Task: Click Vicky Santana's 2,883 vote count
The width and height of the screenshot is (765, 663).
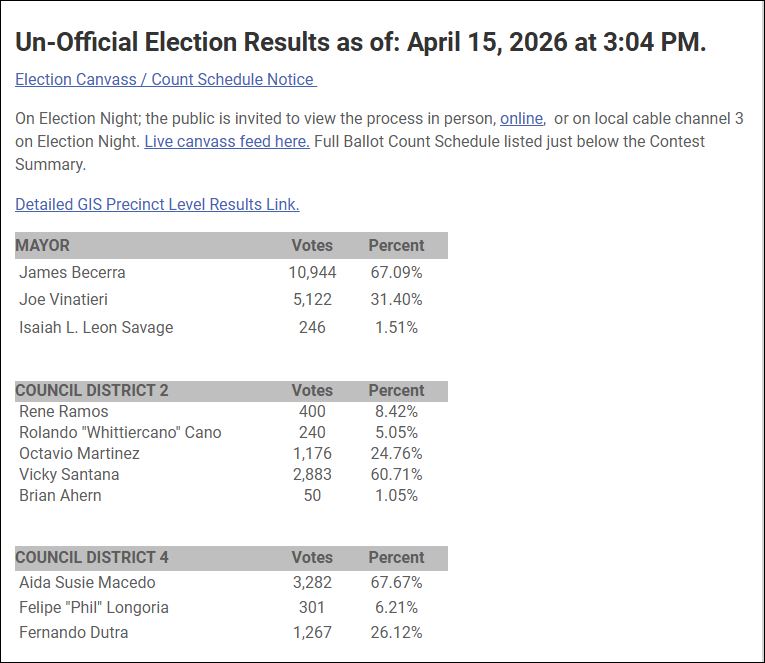Action: click(312, 474)
